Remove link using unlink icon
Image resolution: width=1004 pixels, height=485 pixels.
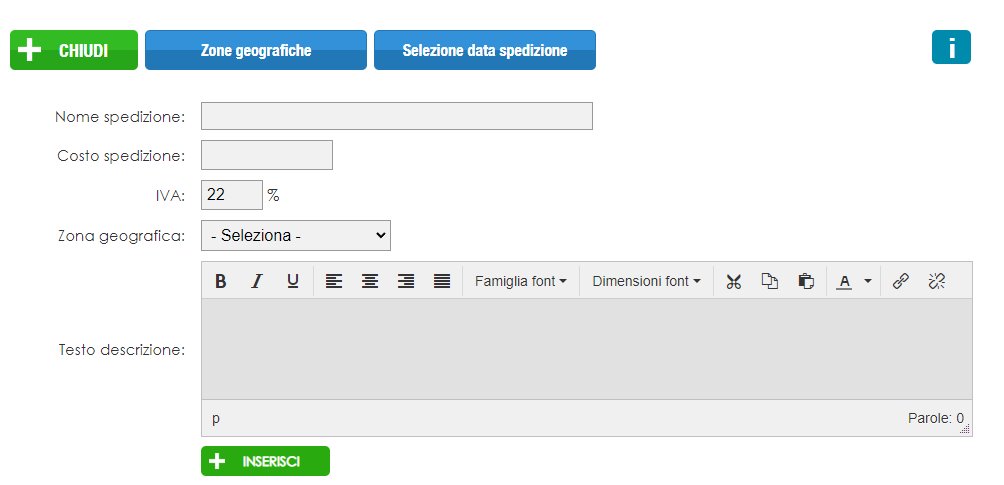(x=936, y=282)
